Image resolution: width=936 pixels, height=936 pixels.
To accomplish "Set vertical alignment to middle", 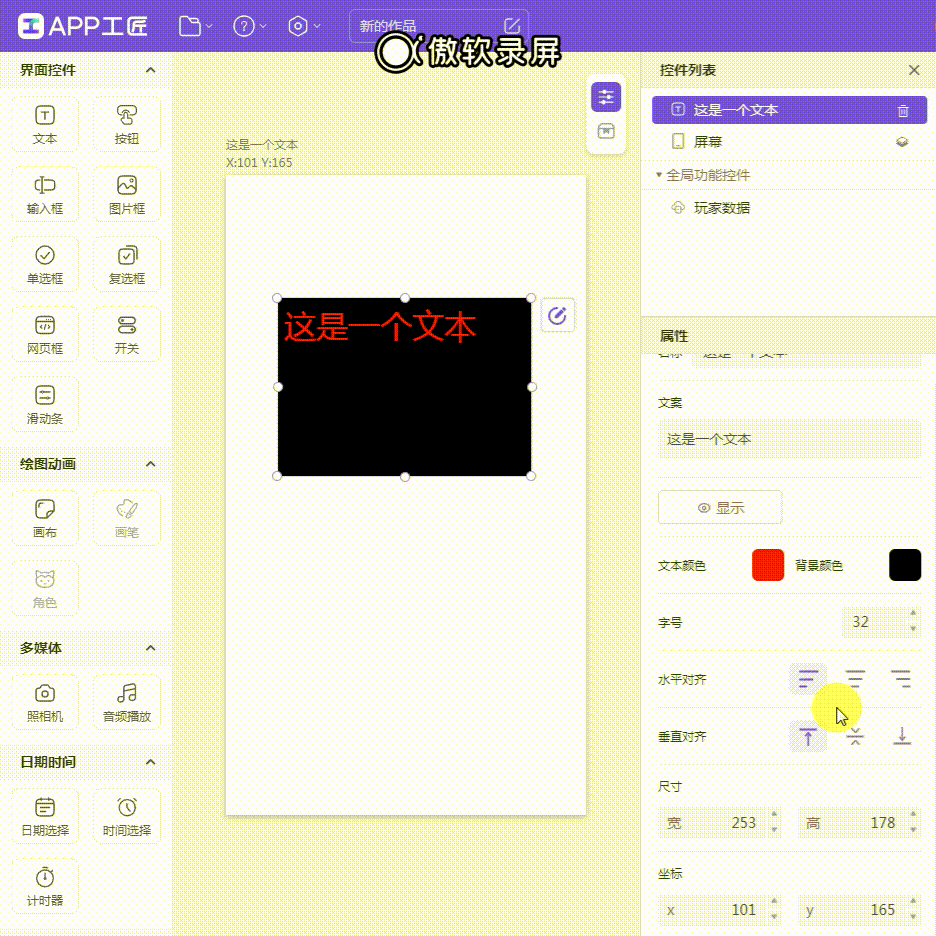I will coord(855,736).
